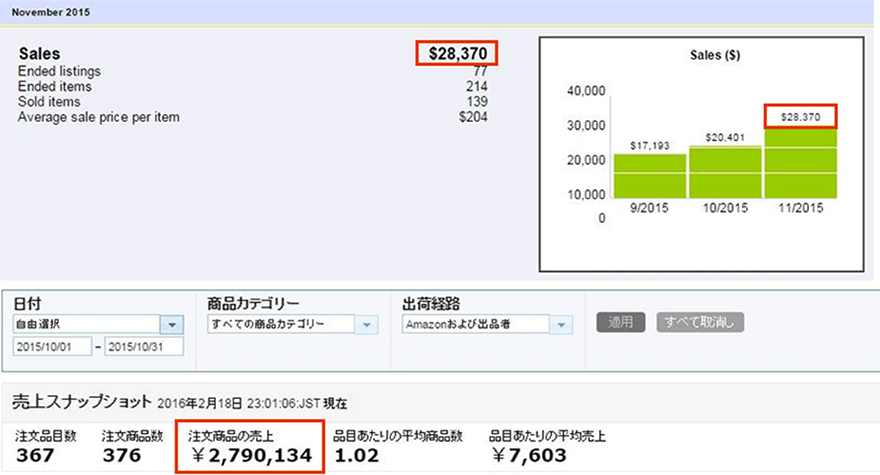Viewport: 880px width, 475px height.
Task: Expand the 商品カテゴリー dropdown
Action: (x=292, y=324)
